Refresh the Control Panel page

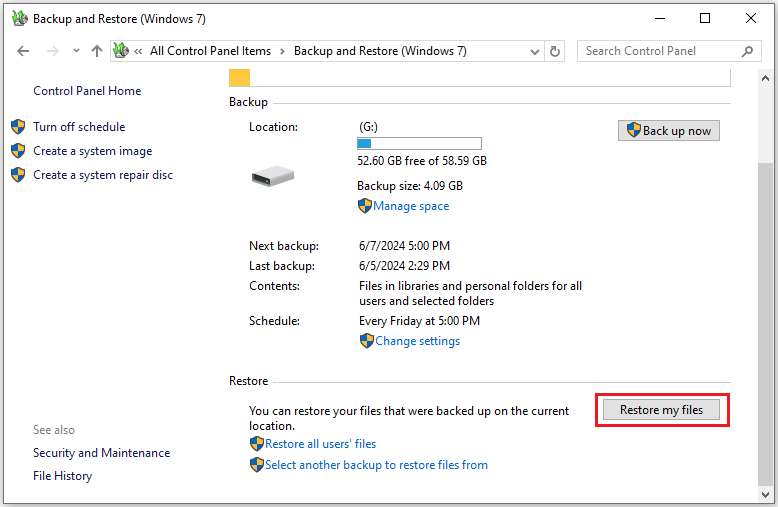(555, 51)
